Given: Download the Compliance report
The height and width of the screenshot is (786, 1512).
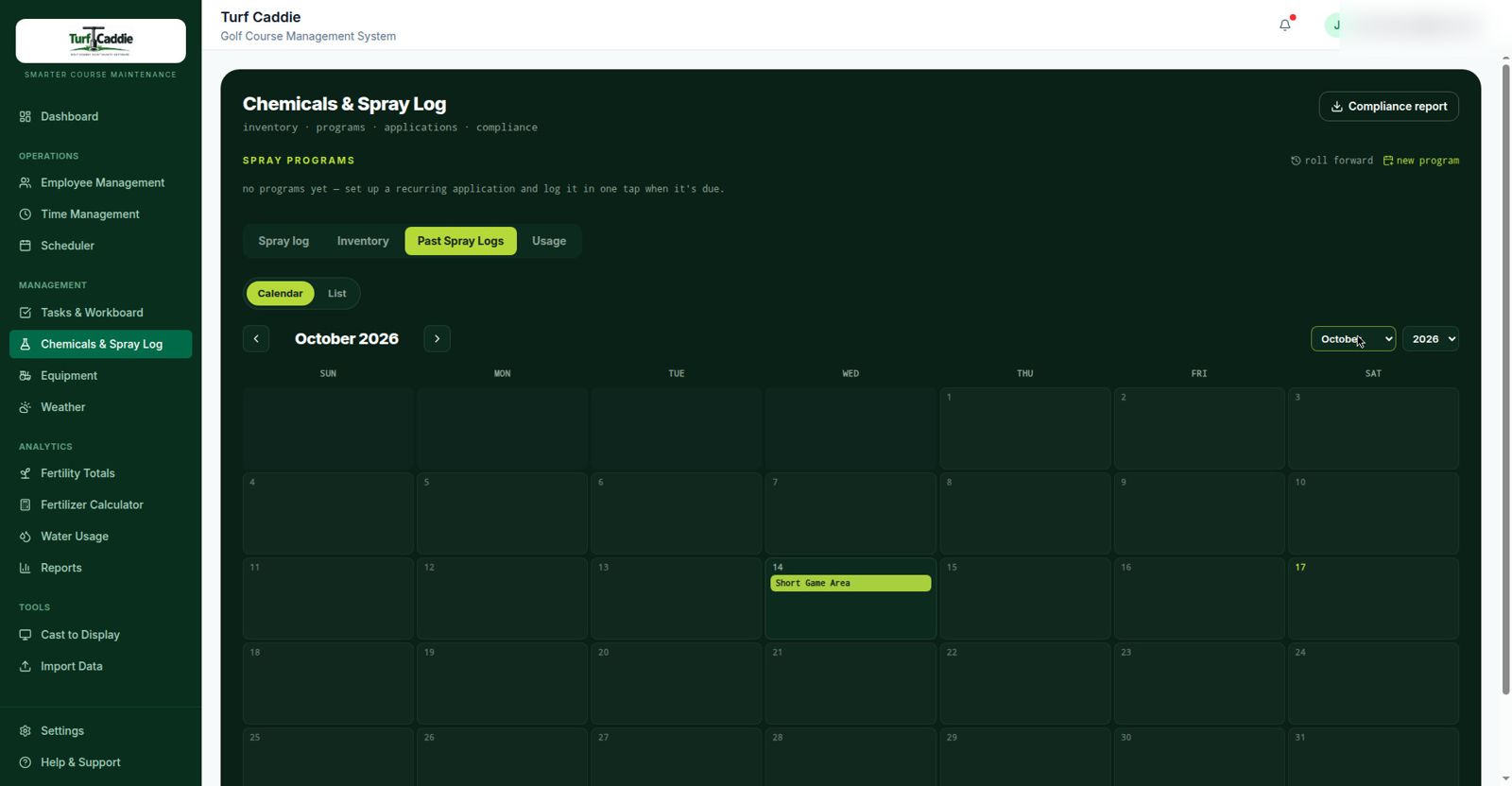Looking at the screenshot, I should pos(1388,107).
